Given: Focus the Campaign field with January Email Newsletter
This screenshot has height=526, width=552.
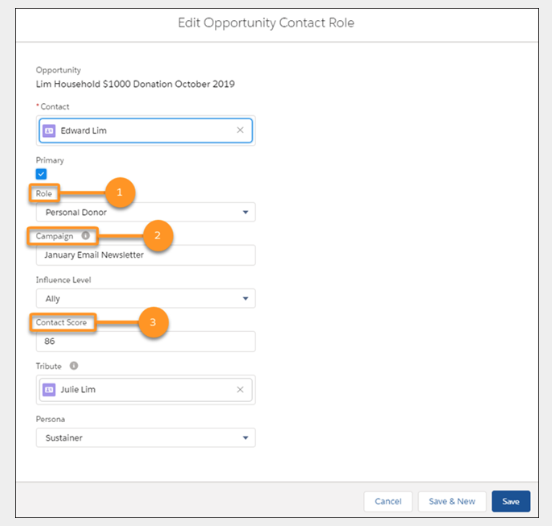Looking at the screenshot, I should click(146, 255).
